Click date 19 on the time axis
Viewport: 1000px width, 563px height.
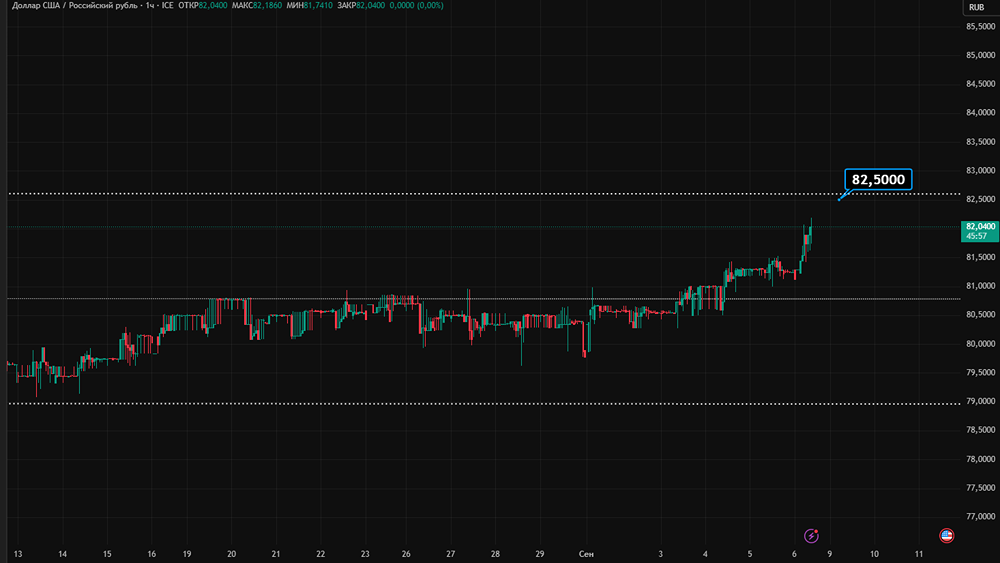pyautogui.click(x=187, y=554)
